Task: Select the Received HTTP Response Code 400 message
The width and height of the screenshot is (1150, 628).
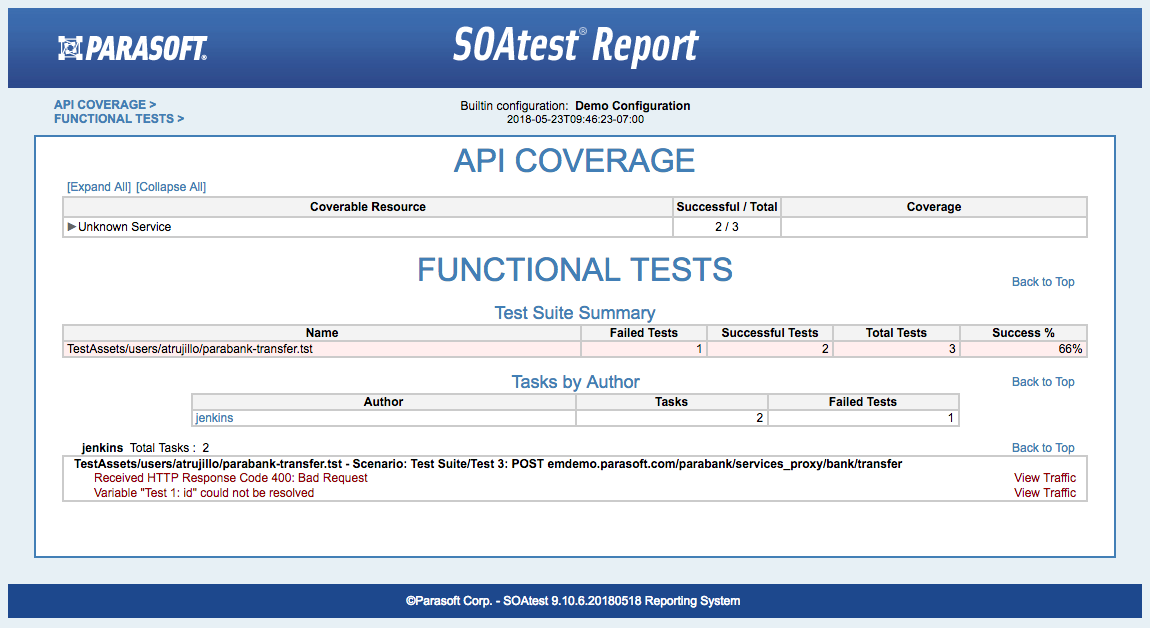Action: pos(231,478)
